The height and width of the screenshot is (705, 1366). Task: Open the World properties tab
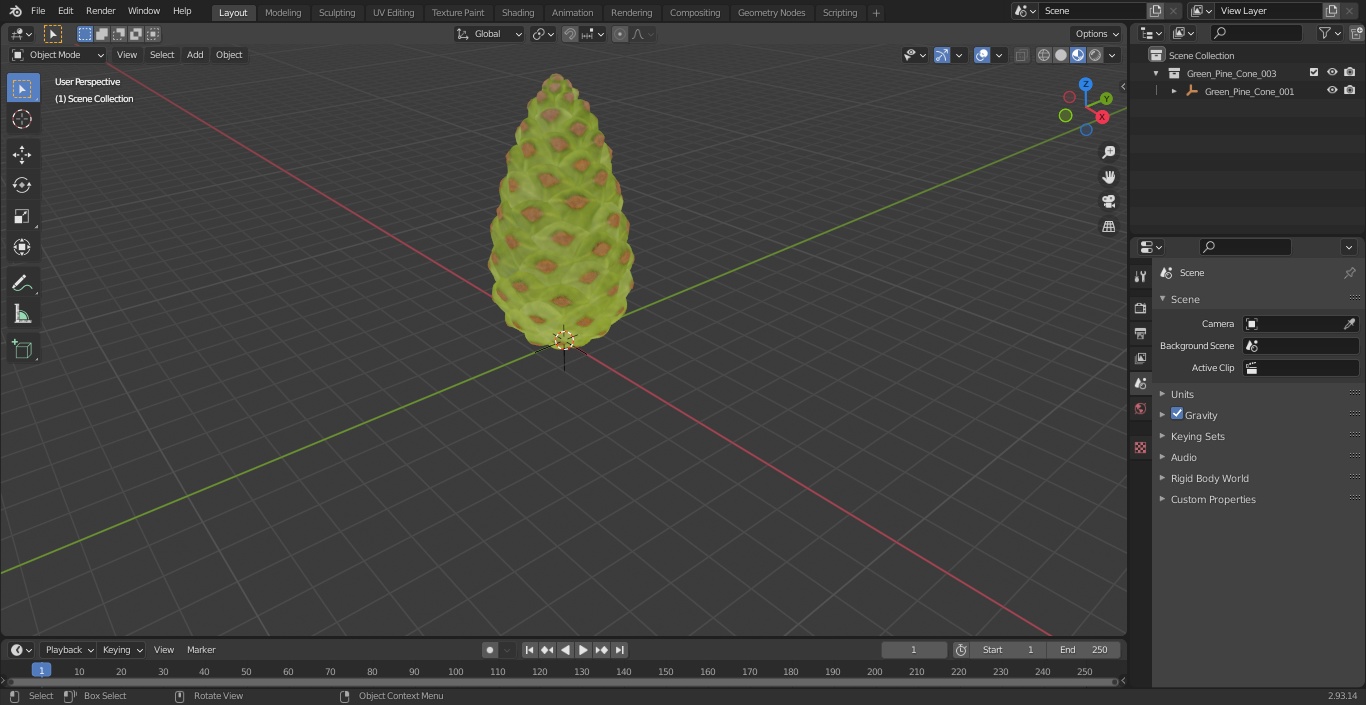click(1140, 409)
